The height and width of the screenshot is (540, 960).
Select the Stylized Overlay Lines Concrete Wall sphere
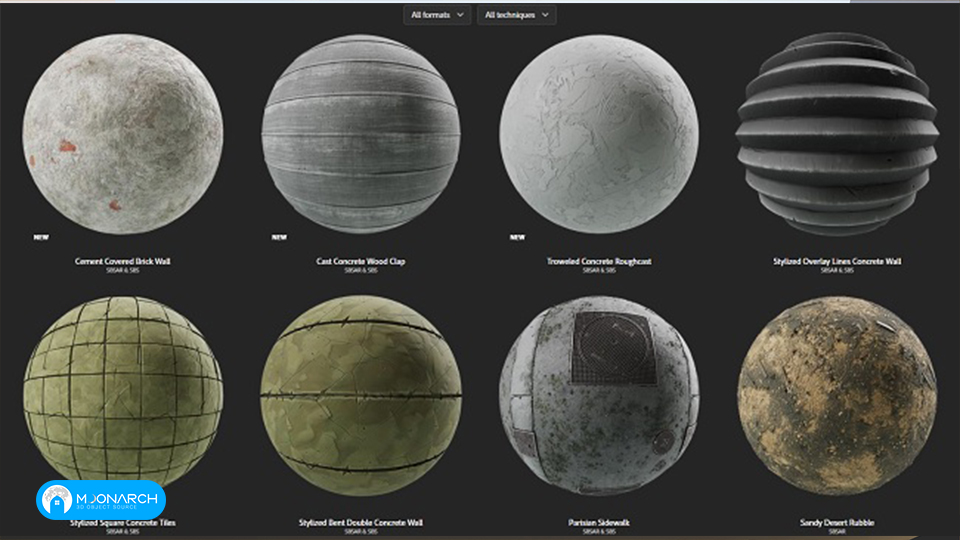(837, 133)
